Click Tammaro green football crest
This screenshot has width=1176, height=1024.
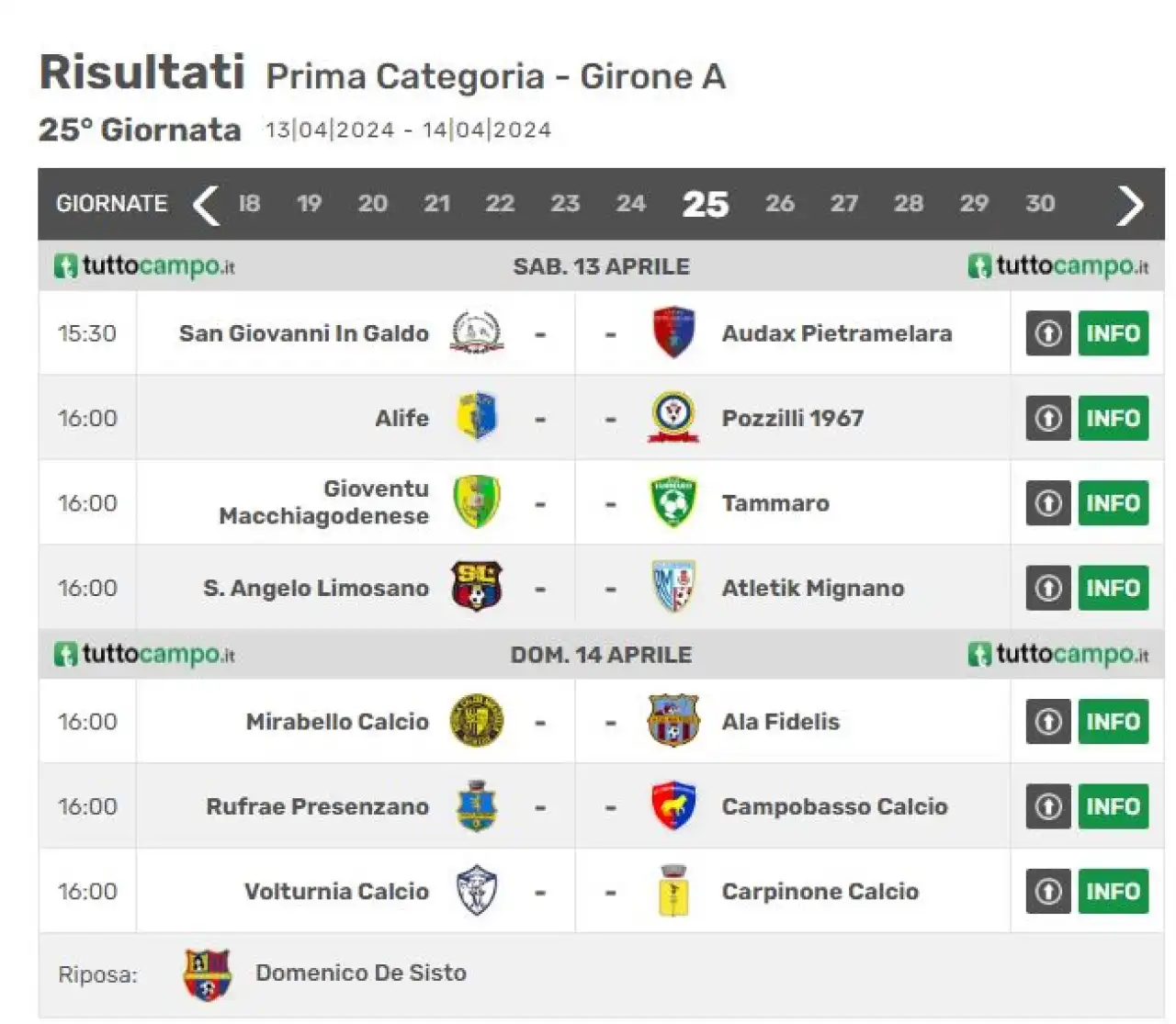coord(673,502)
